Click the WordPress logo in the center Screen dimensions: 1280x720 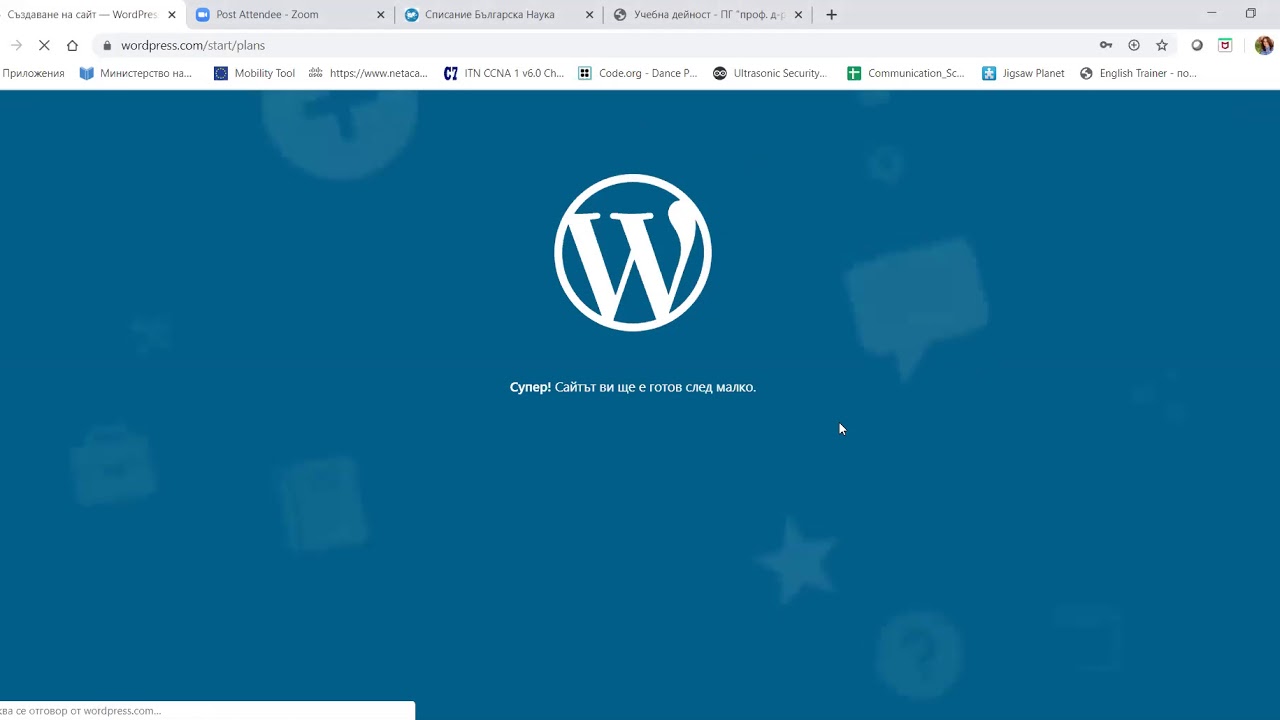coord(633,252)
